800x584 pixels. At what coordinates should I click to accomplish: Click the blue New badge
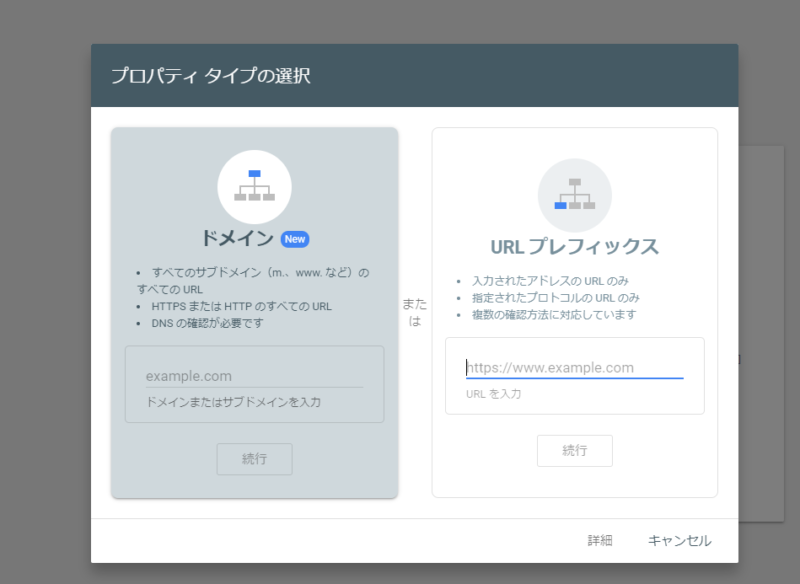[295, 239]
